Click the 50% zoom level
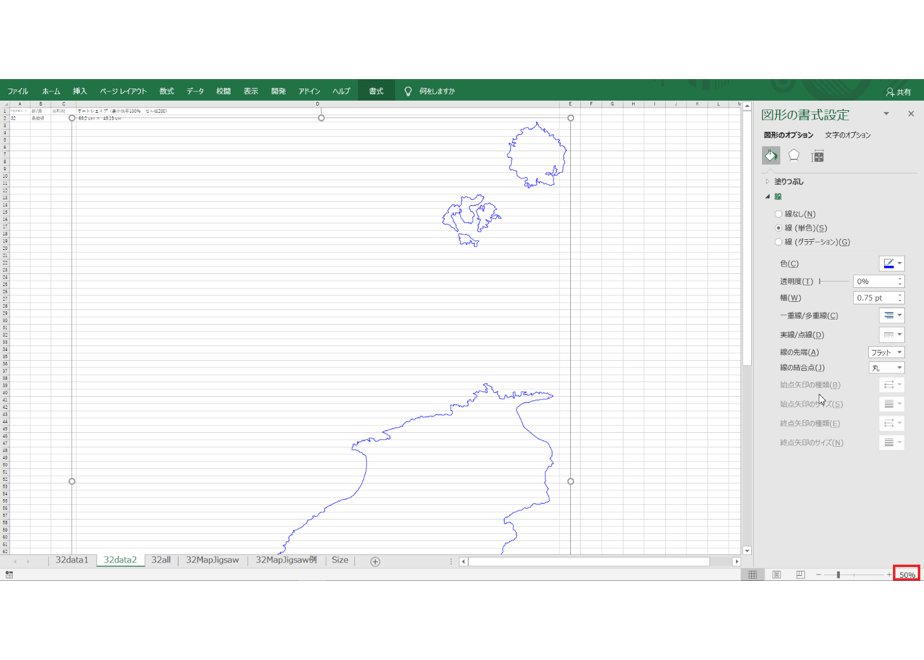924x660 pixels. pyautogui.click(x=907, y=575)
